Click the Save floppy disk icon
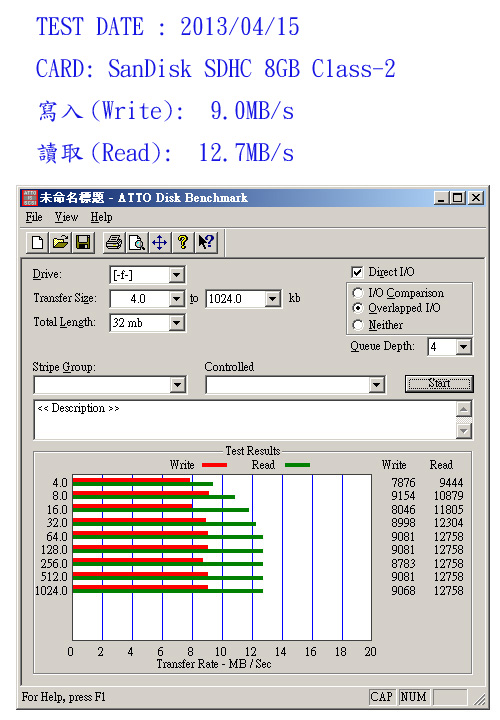This screenshot has width=500, height=720. click(83, 242)
